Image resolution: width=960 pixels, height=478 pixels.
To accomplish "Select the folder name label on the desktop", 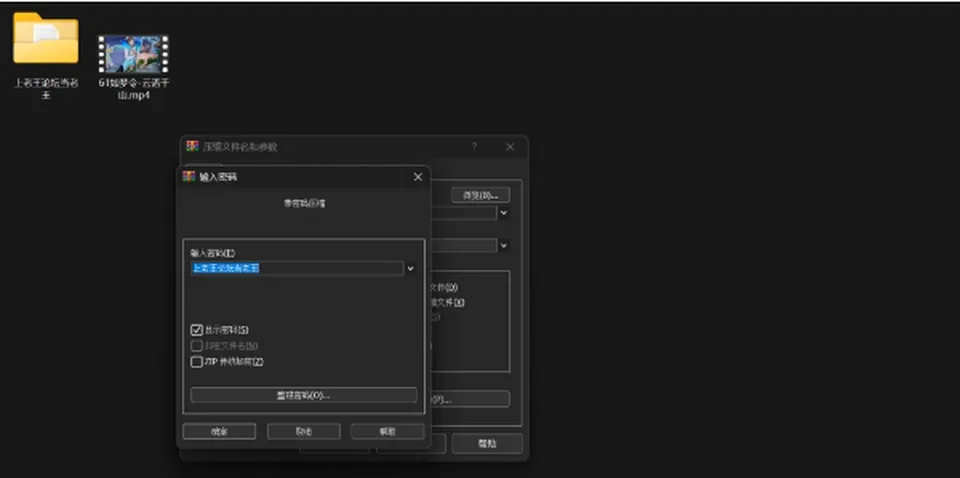I will (x=46, y=88).
